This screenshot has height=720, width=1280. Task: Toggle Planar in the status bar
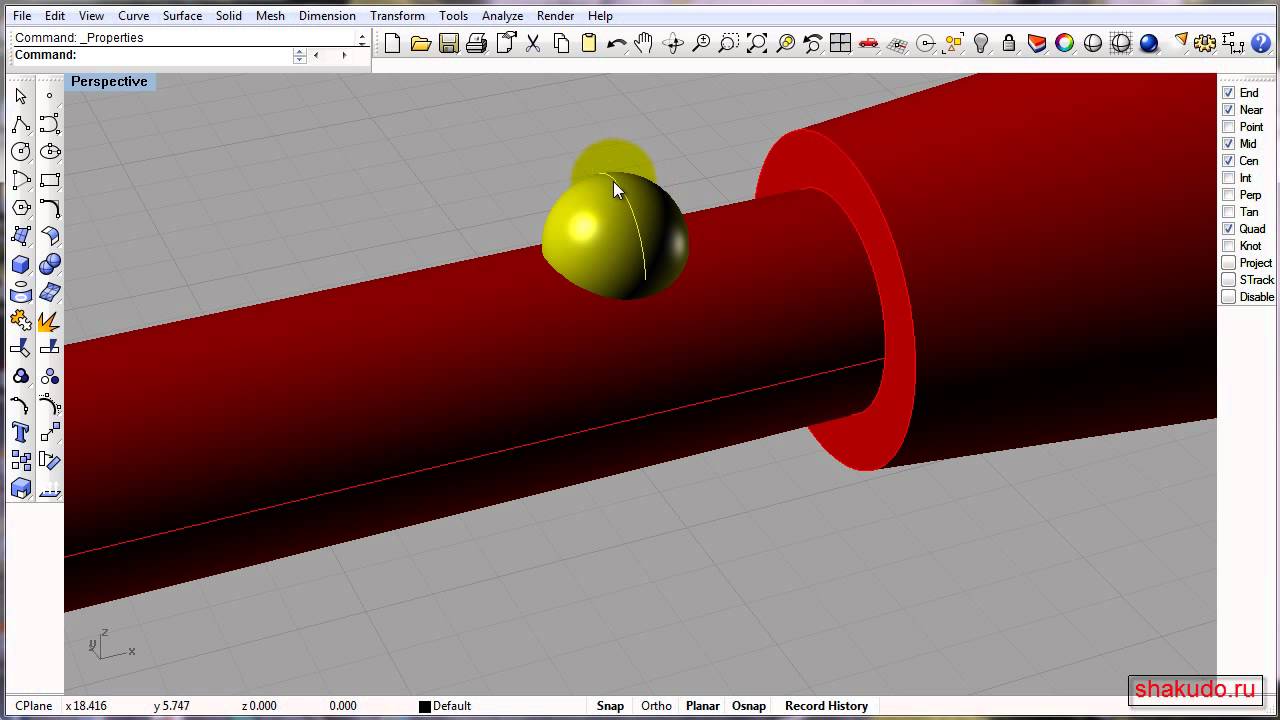tap(703, 706)
